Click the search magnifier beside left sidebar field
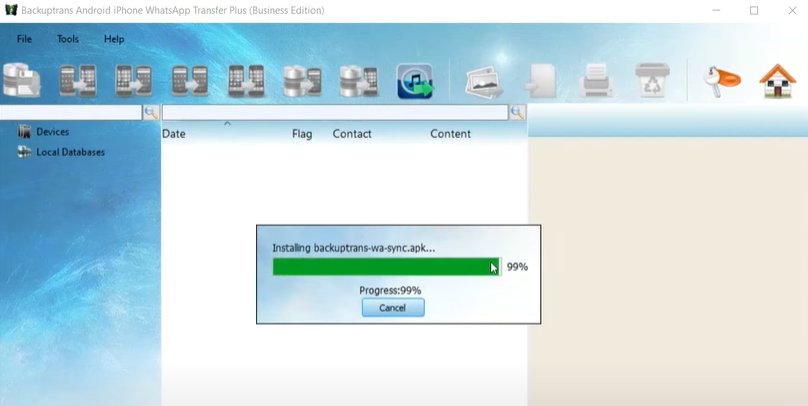The width and height of the screenshot is (808, 406). tap(151, 112)
